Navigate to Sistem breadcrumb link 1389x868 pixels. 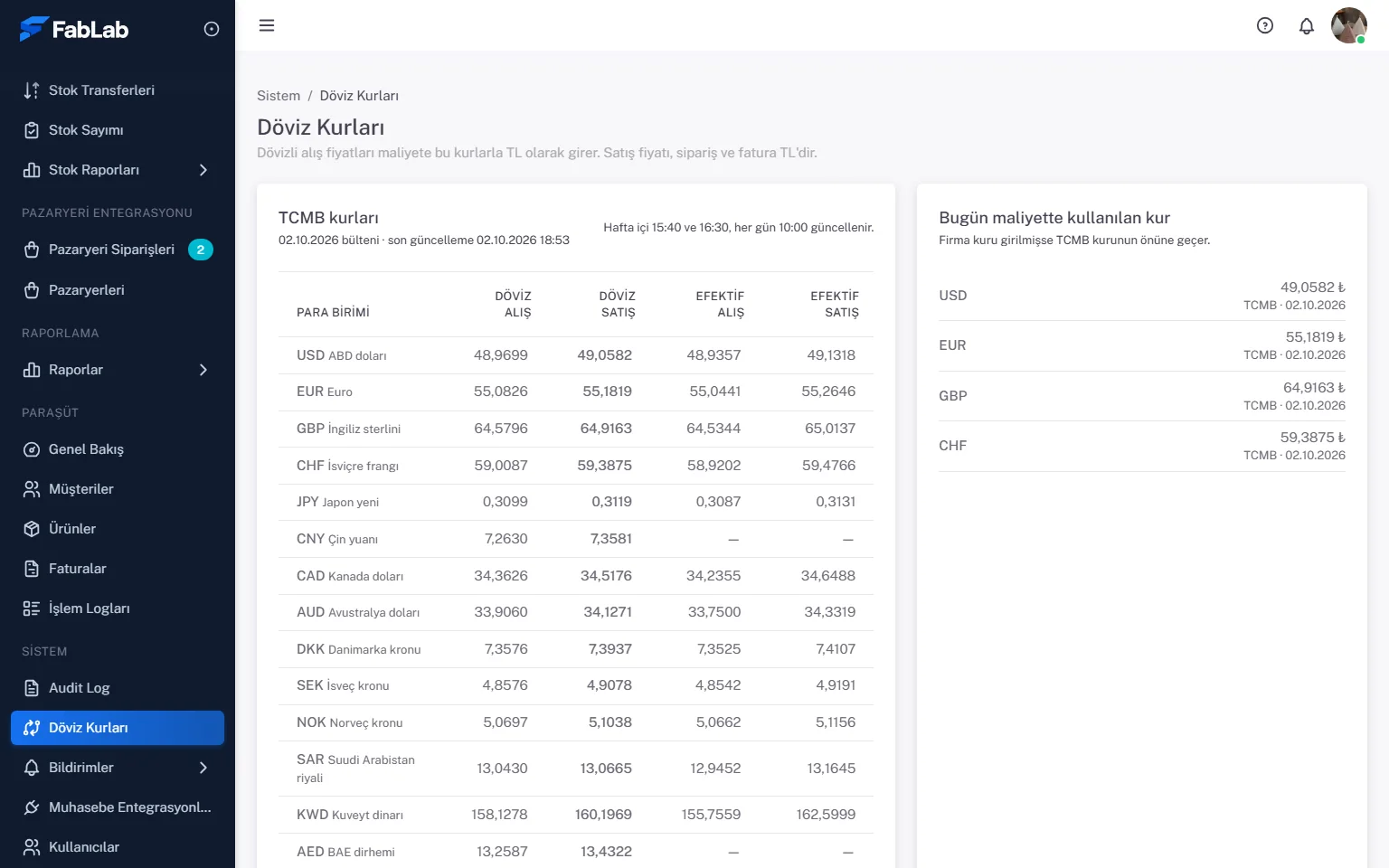click(279, 96)
